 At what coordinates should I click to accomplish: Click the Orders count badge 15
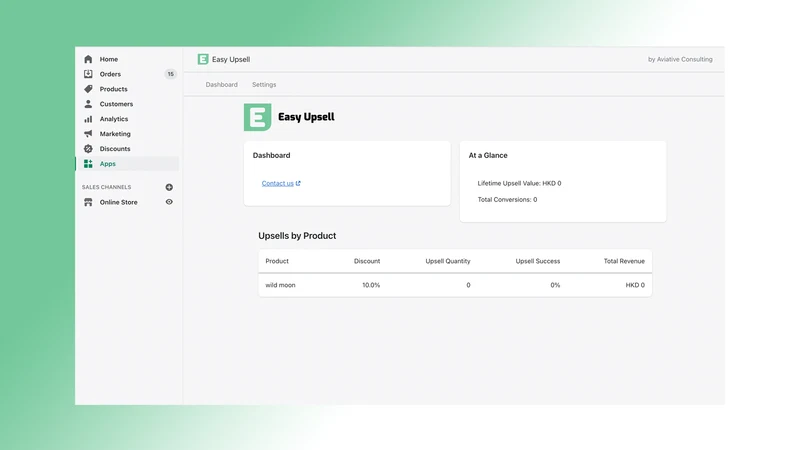tap(170, 74)
